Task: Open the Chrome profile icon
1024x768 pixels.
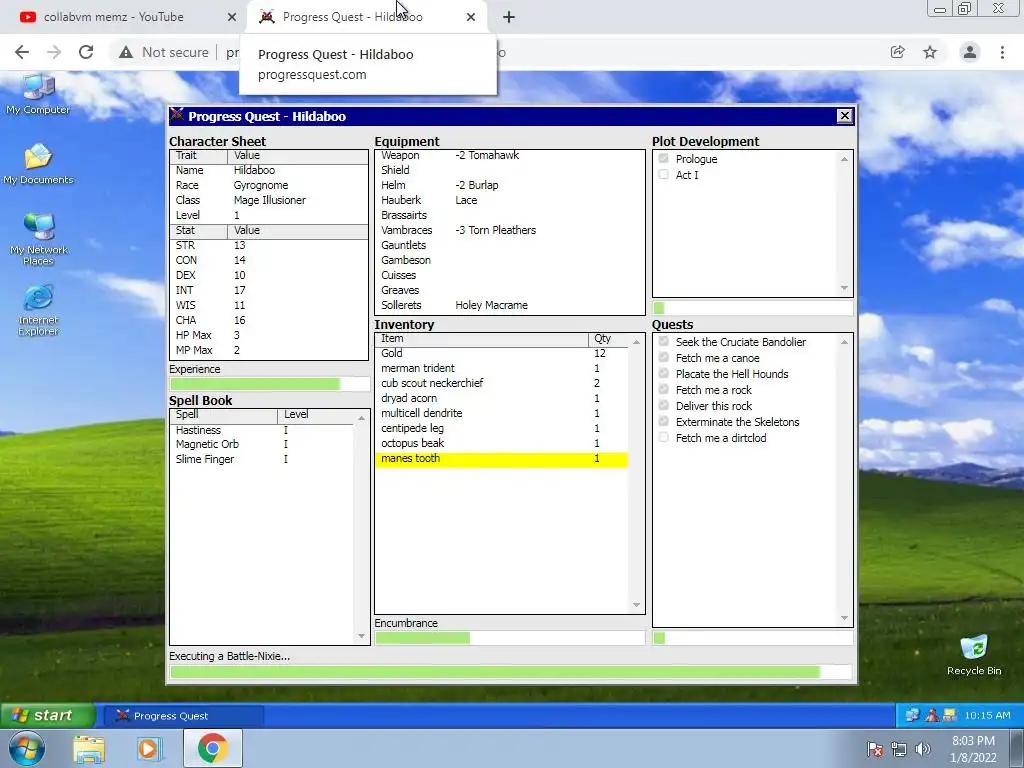Action: (970, 52)
